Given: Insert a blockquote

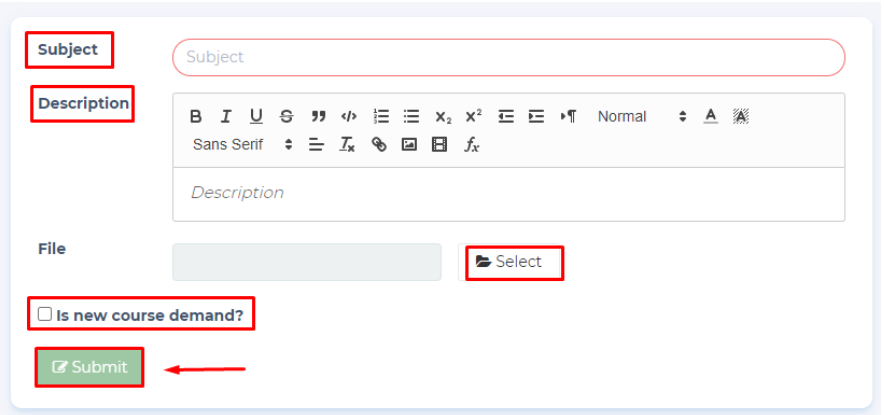Looking at the screenshot, I should point(318,116).
